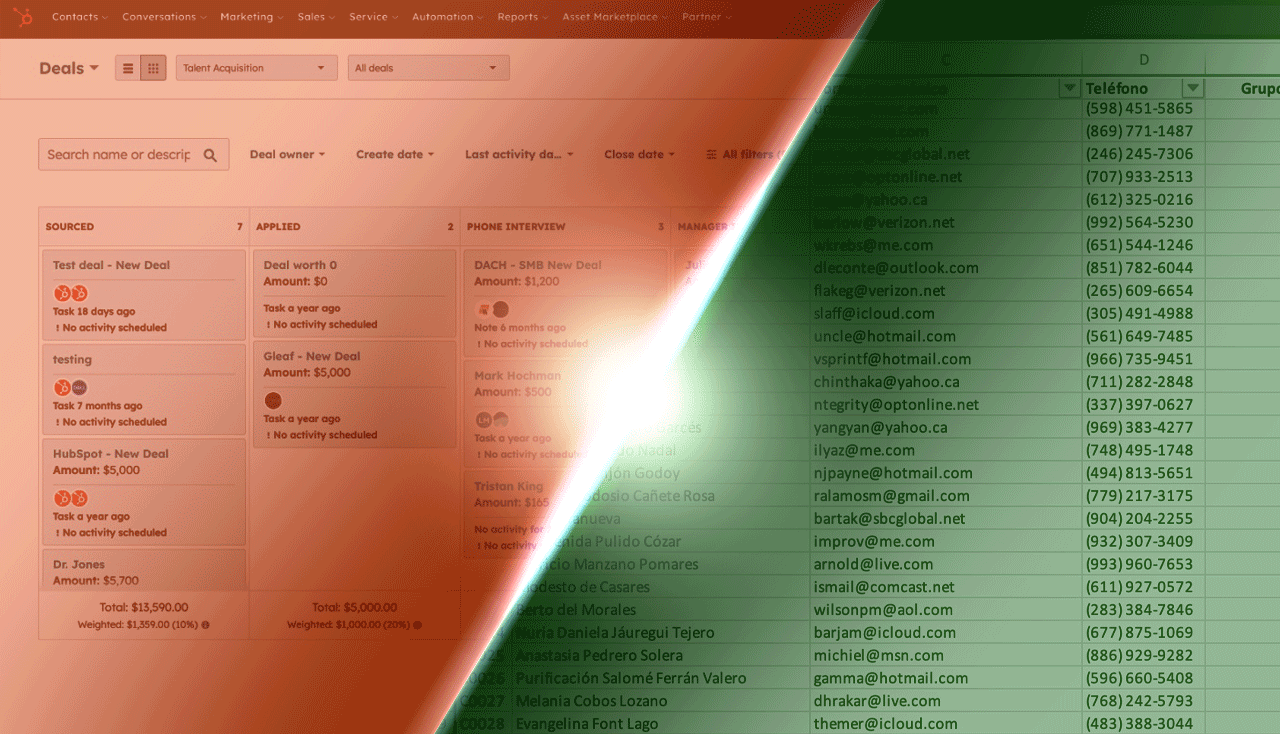Open the Conversations menu

(x=164, y=17)
